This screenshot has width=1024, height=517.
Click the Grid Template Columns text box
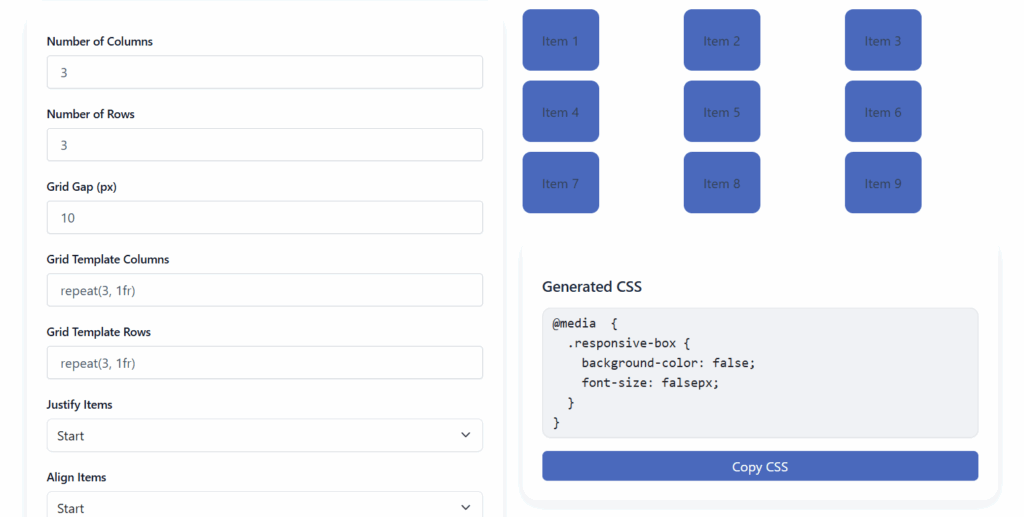tap(264, 290)
